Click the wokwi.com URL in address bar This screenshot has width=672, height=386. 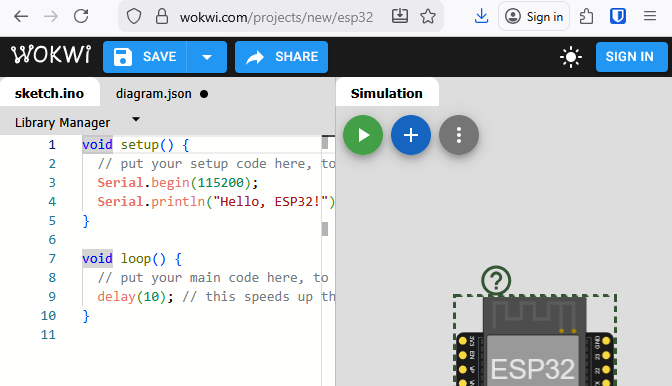276,18
